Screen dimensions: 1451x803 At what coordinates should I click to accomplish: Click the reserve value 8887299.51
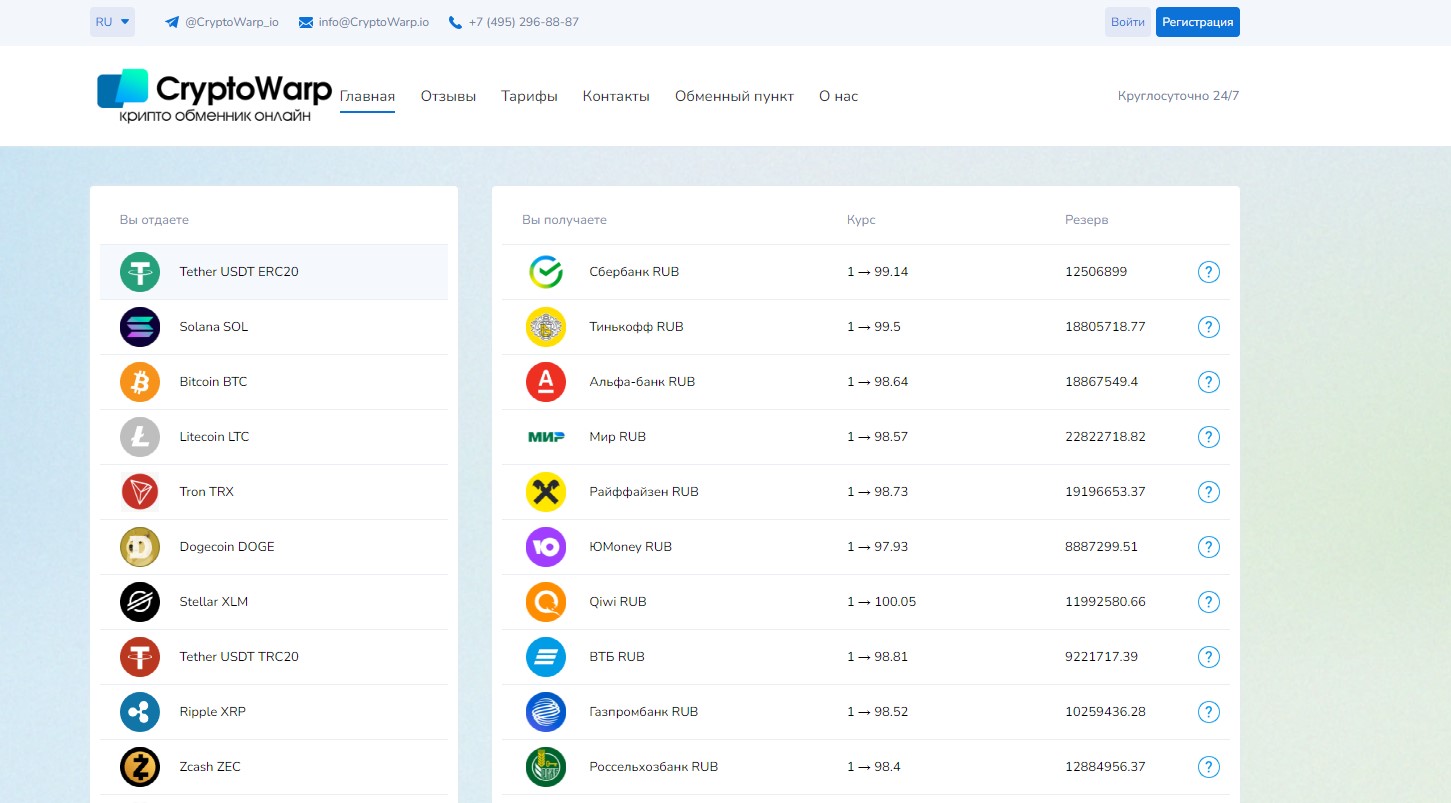point(1101,547)
